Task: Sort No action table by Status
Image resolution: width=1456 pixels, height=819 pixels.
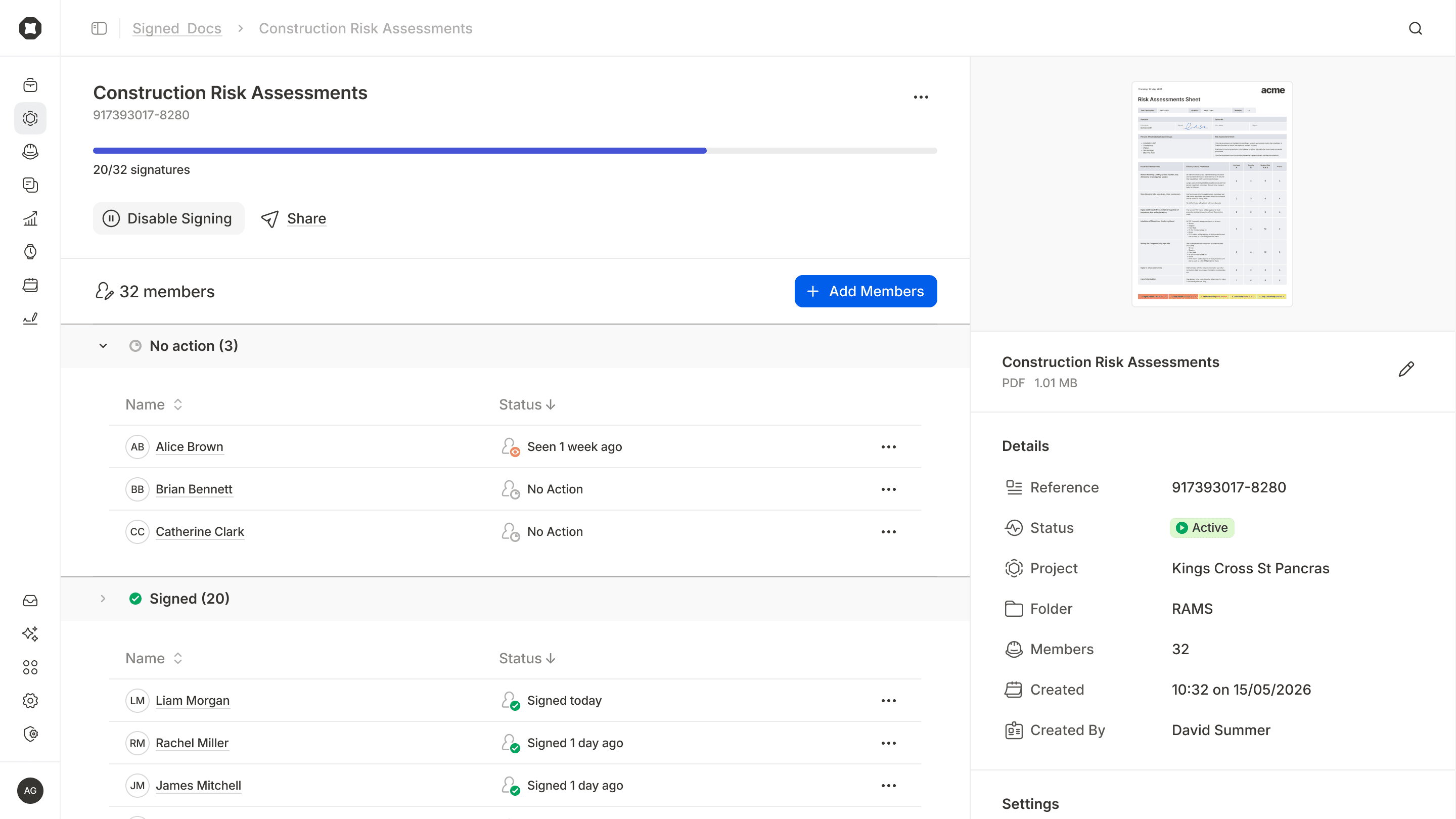Action: [x=527, y=404]
